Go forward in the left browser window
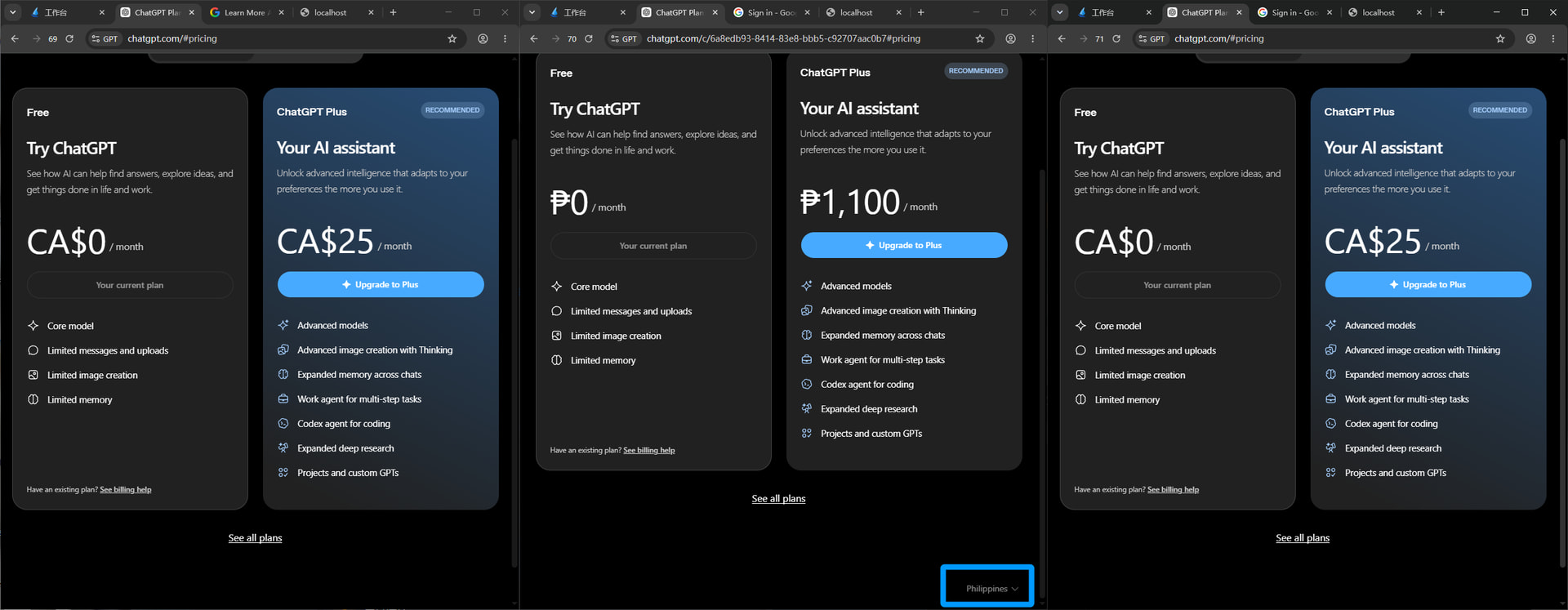The width and height of the screenshot is (1568, 610). 36,38
